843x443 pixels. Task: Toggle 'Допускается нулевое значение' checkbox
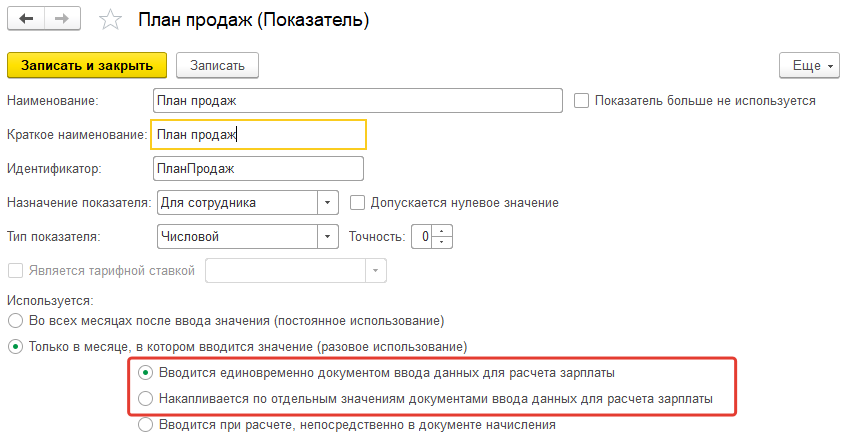click(358, 202)
